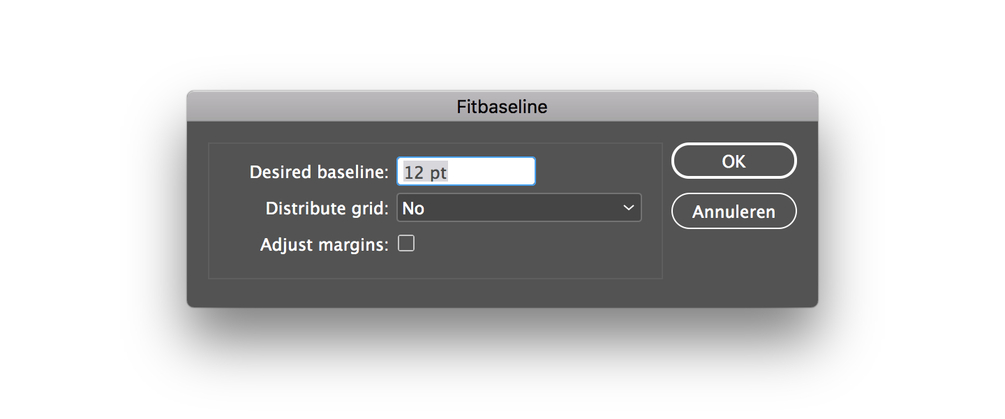Screen dimensions: 1005x419
Task: Confirm the Fitbaseline dialog with OK
Action: point(733,161)
